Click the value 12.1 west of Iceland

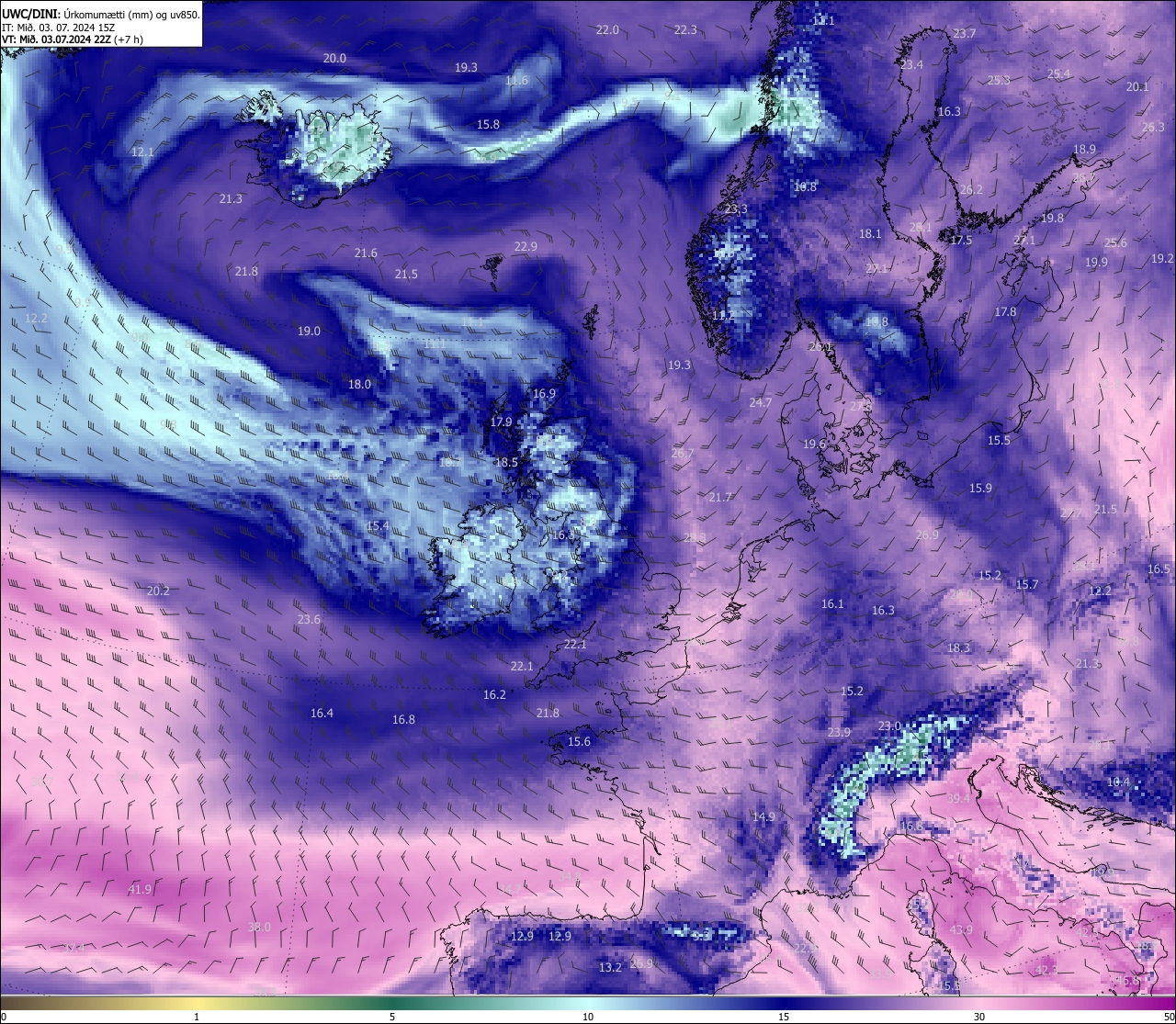click(x=142, y=152)
